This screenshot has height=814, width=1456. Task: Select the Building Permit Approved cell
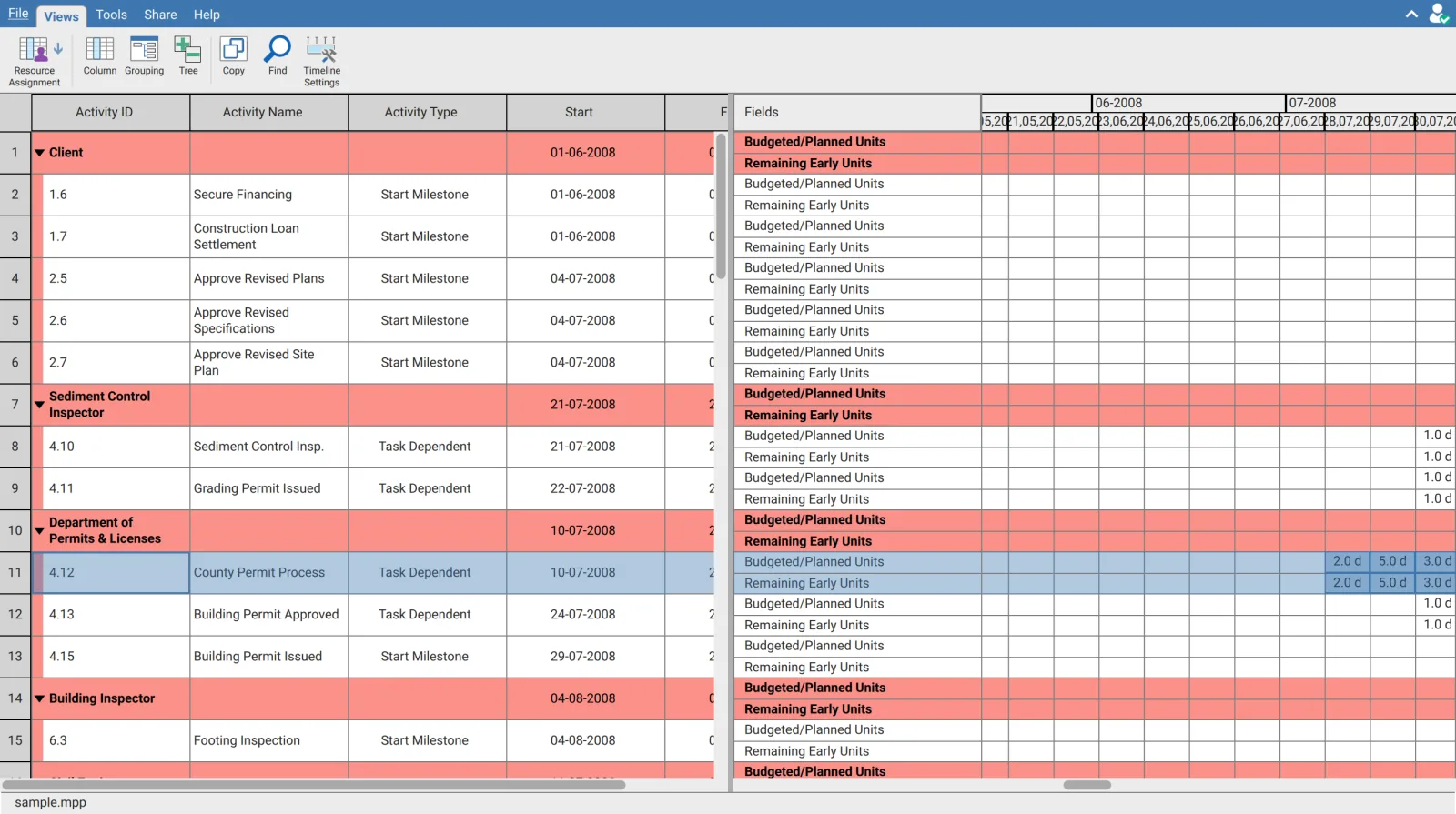(x=268, y=615)
